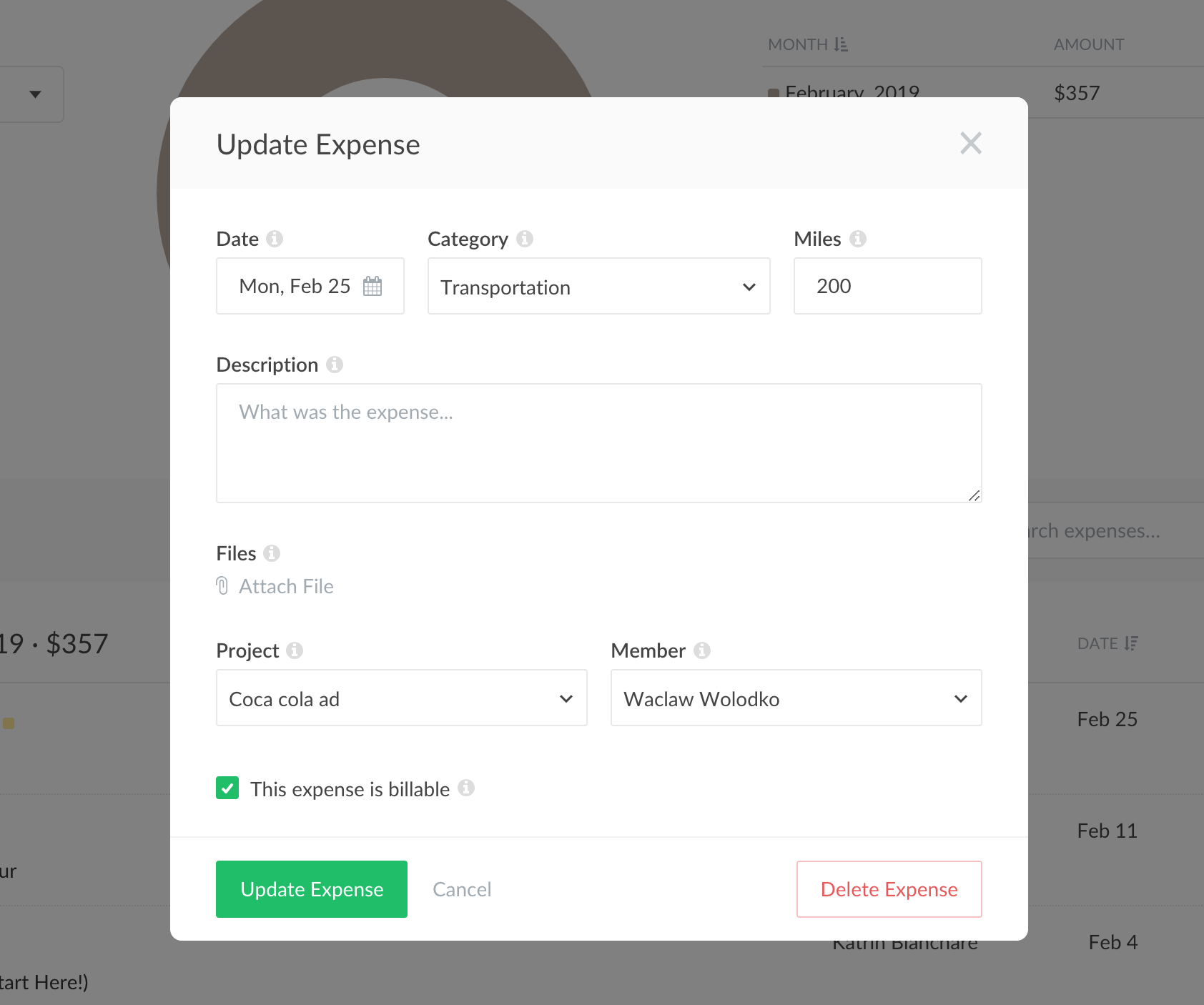Uncheck the expense is billable checkbox
This screenshot has width=1204, height=1005.
pyautogui.click(x=227, y=788)
